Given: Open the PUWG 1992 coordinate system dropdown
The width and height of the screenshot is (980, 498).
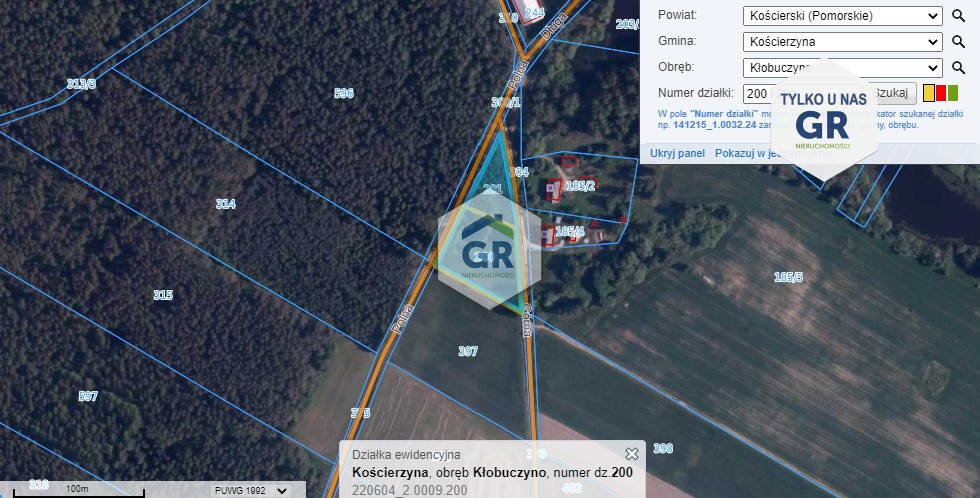Looking at the screenshot, I should point(251,491).
